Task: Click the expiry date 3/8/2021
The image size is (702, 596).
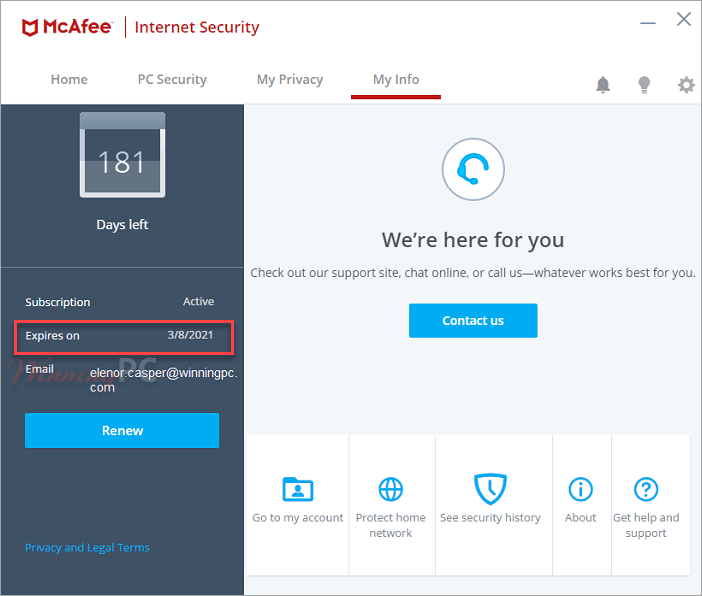Action: click(x=190, y=335)
